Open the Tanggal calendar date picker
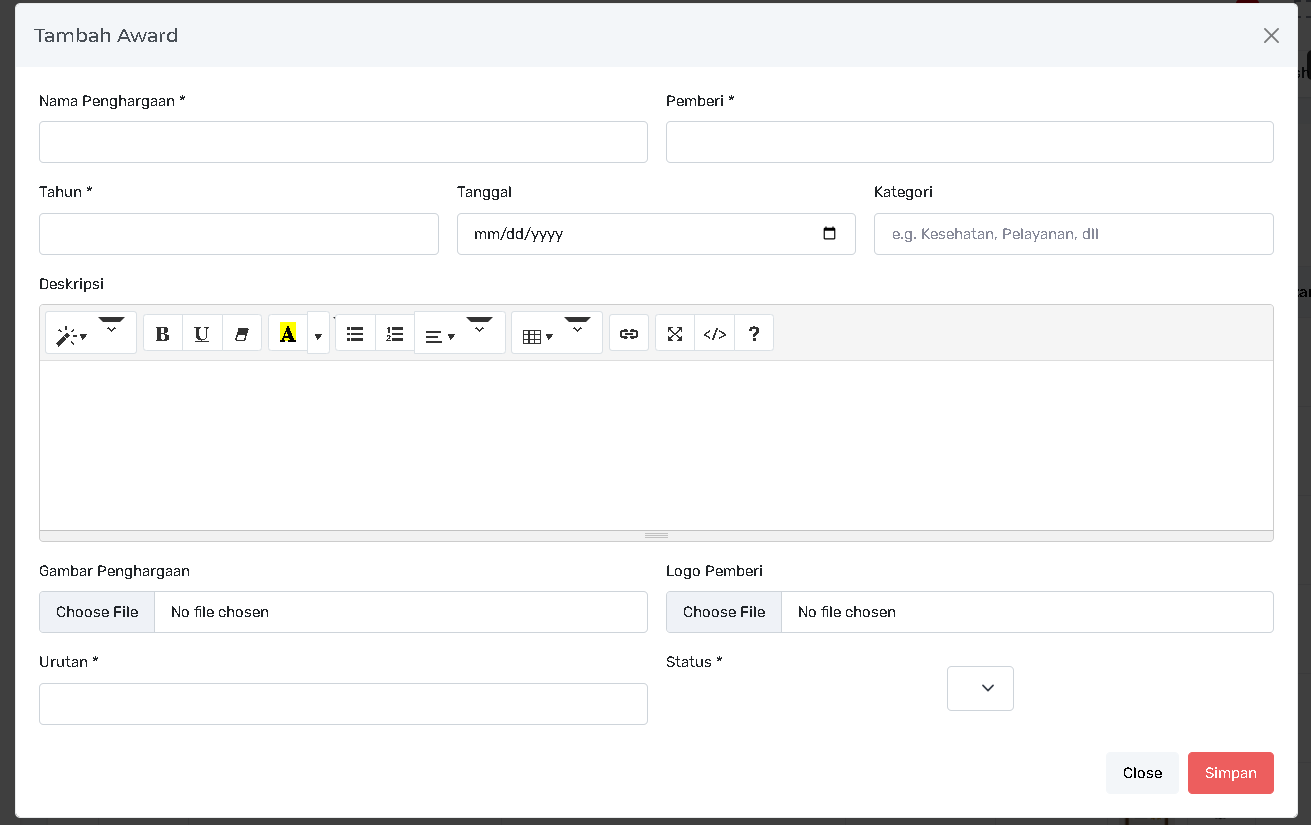This screenshot has width=1311, height=825. pos(829,234)
